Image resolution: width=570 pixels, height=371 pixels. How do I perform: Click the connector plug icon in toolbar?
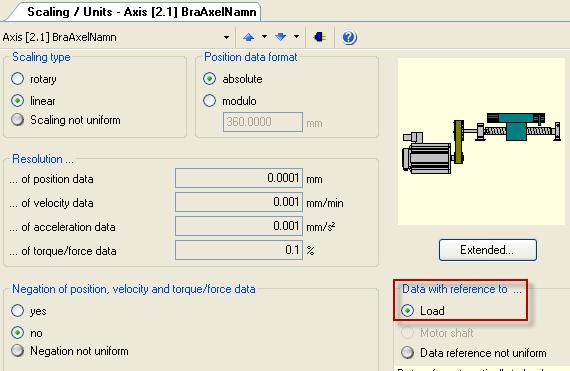point(320,37)
